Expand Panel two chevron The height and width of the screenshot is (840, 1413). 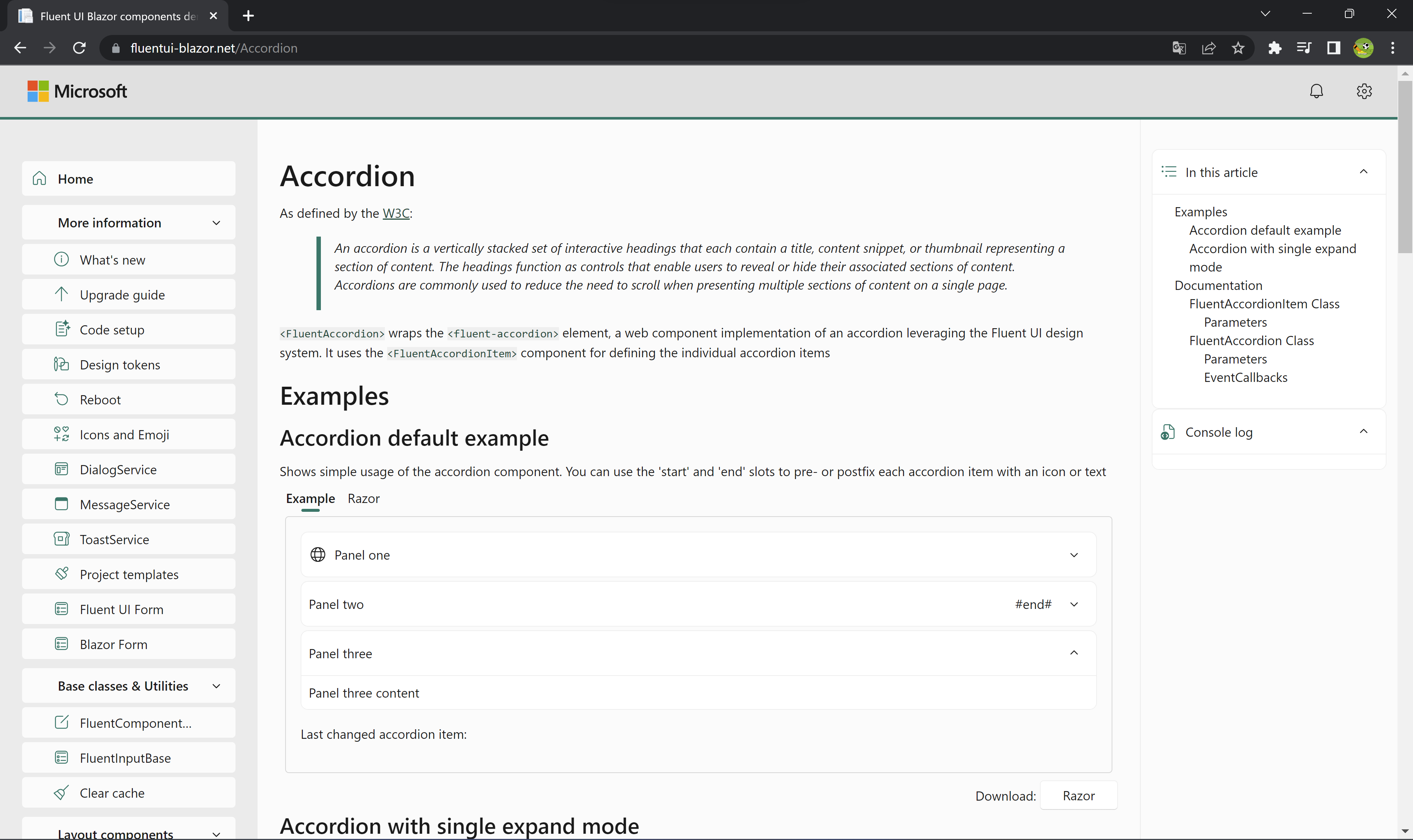[1074, 604]
